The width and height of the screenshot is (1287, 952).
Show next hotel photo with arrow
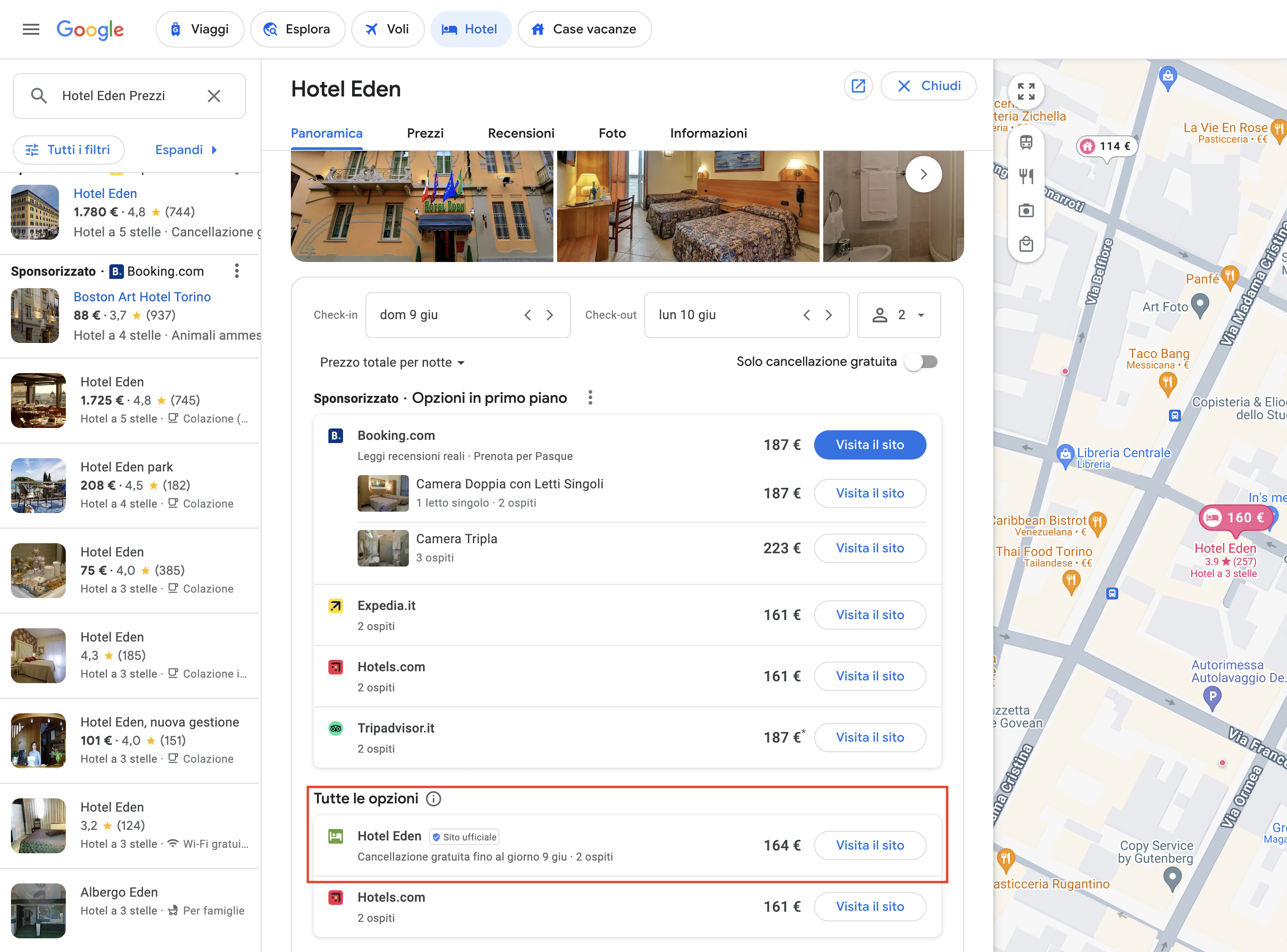[x=923, y=174]
